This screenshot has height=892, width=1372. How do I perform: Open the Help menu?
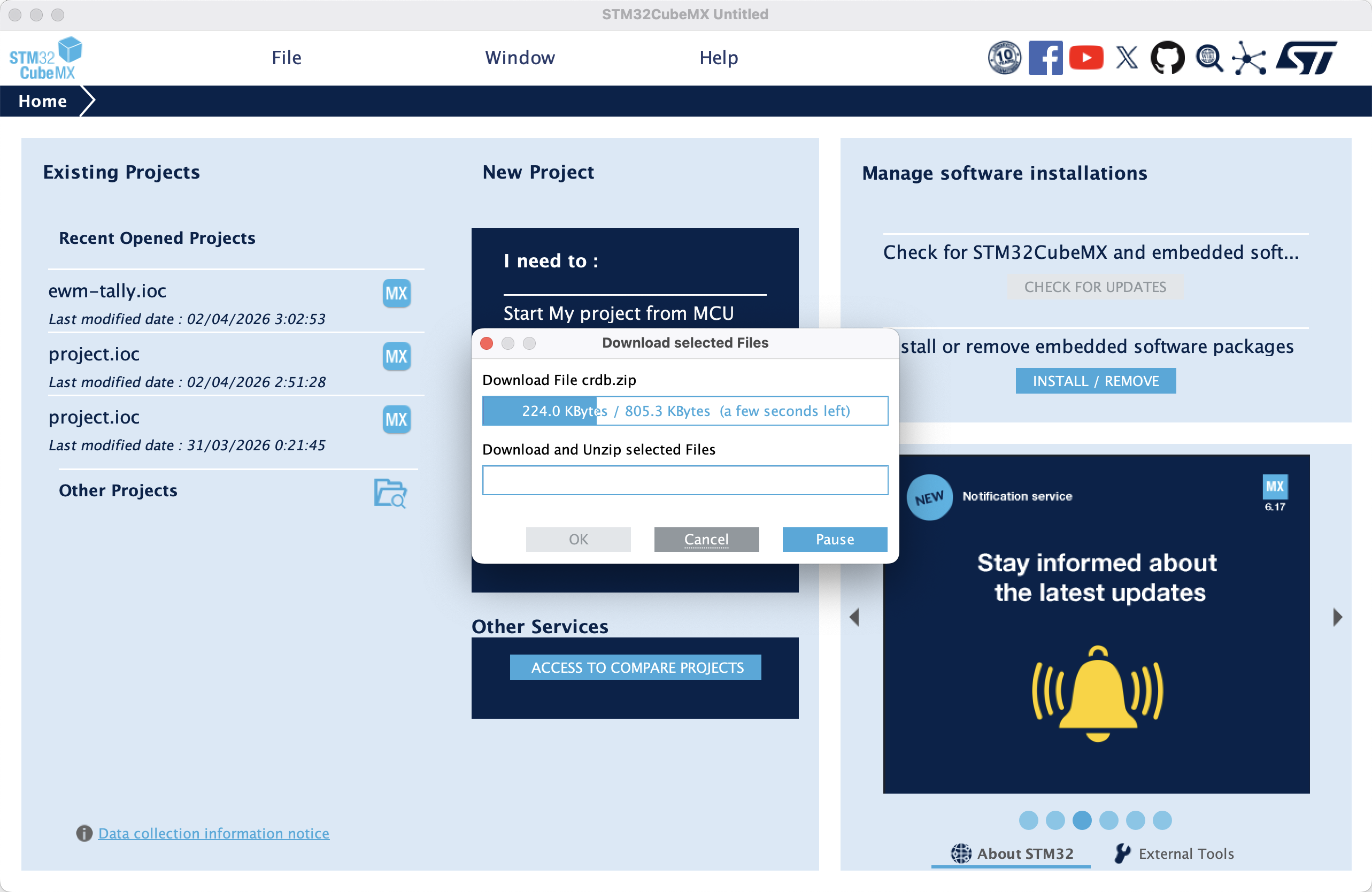tap(718, 58)
